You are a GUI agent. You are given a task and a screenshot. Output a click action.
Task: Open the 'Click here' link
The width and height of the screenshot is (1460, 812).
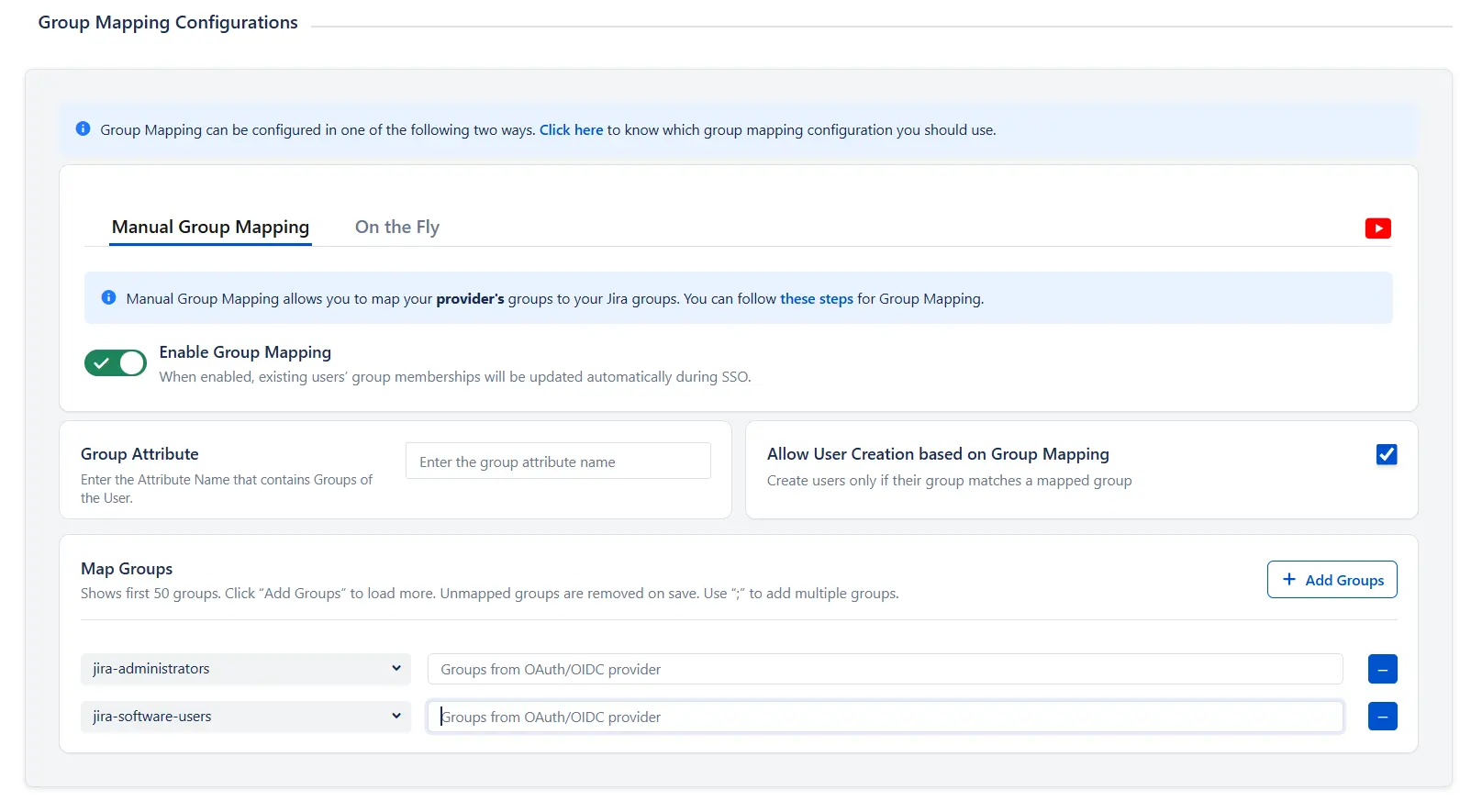tap(571, 129)
